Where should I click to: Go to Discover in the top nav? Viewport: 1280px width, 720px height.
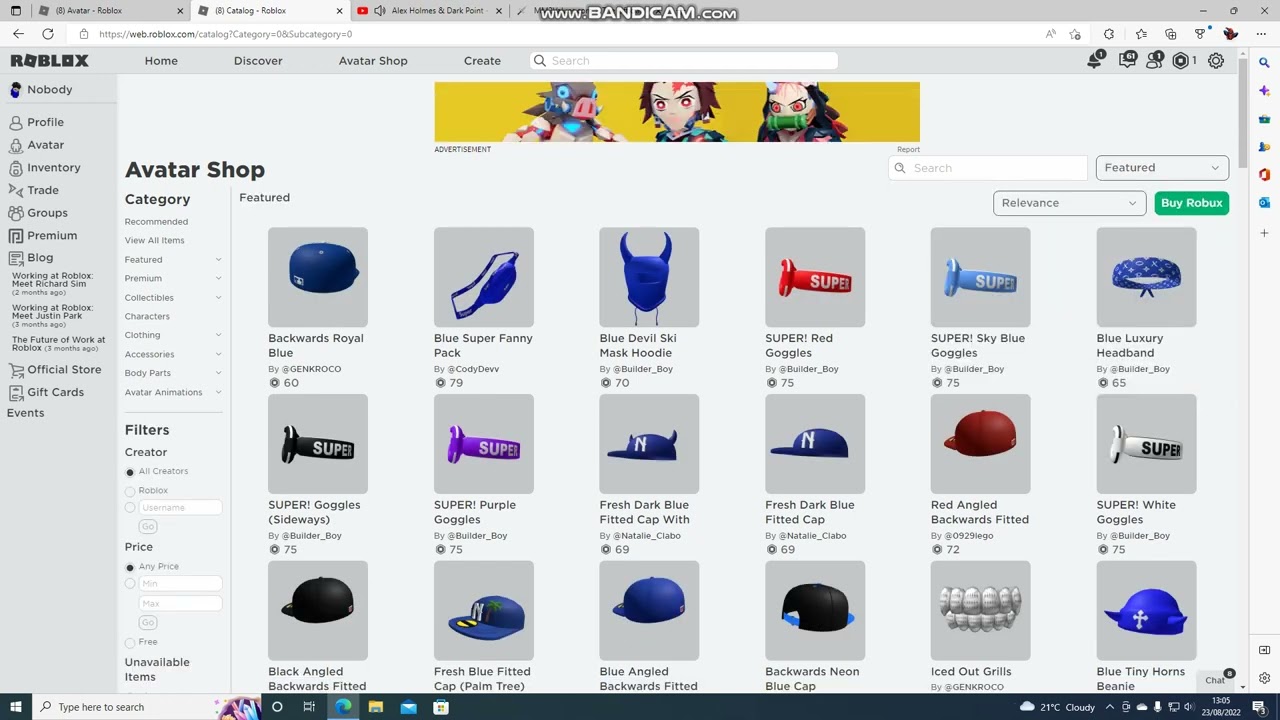pyautogui.click(x=258, y=61)
